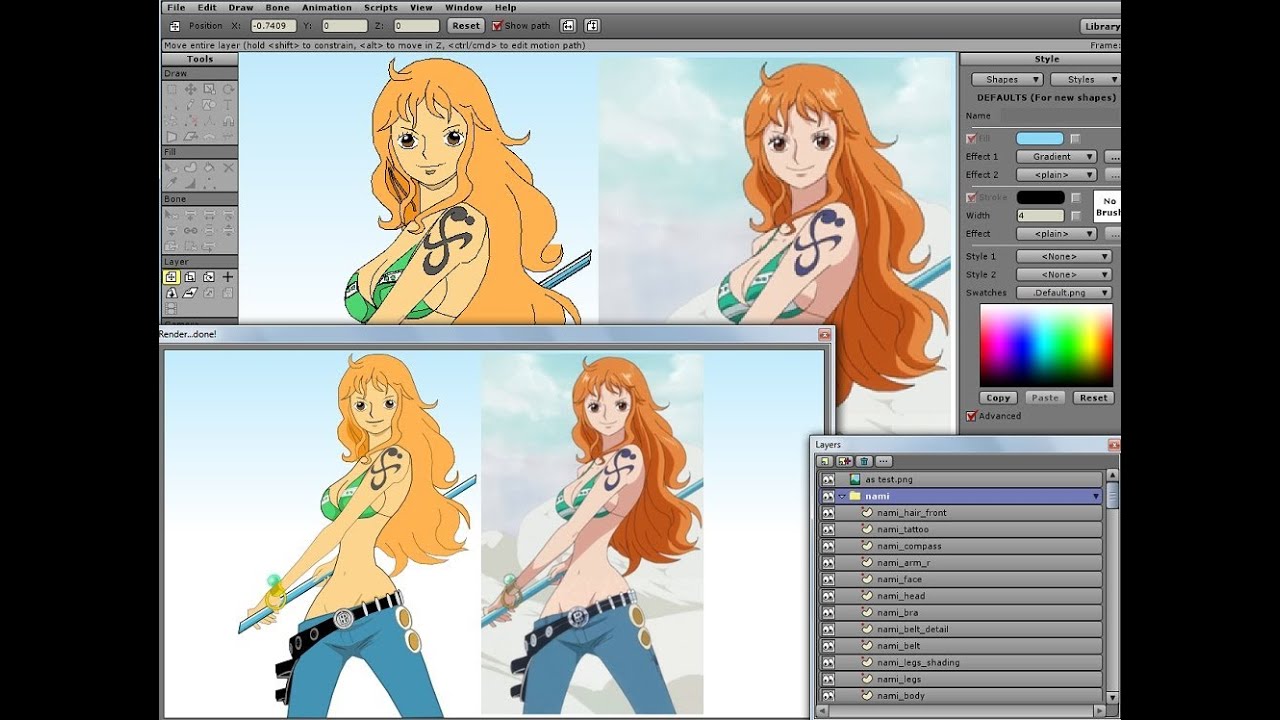The image size is (1280, 720).
Task: Open the Animation menu
Action: click(x=327, y=7)
